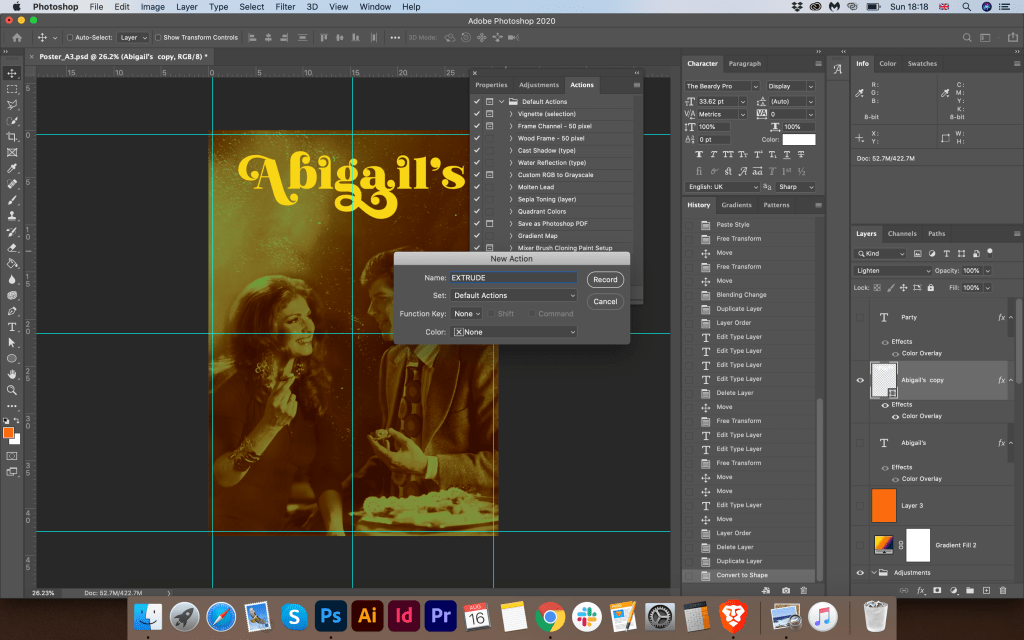Click the Record button
Viewport: 1024px width, 640px height.
click(x=605, y=280)
